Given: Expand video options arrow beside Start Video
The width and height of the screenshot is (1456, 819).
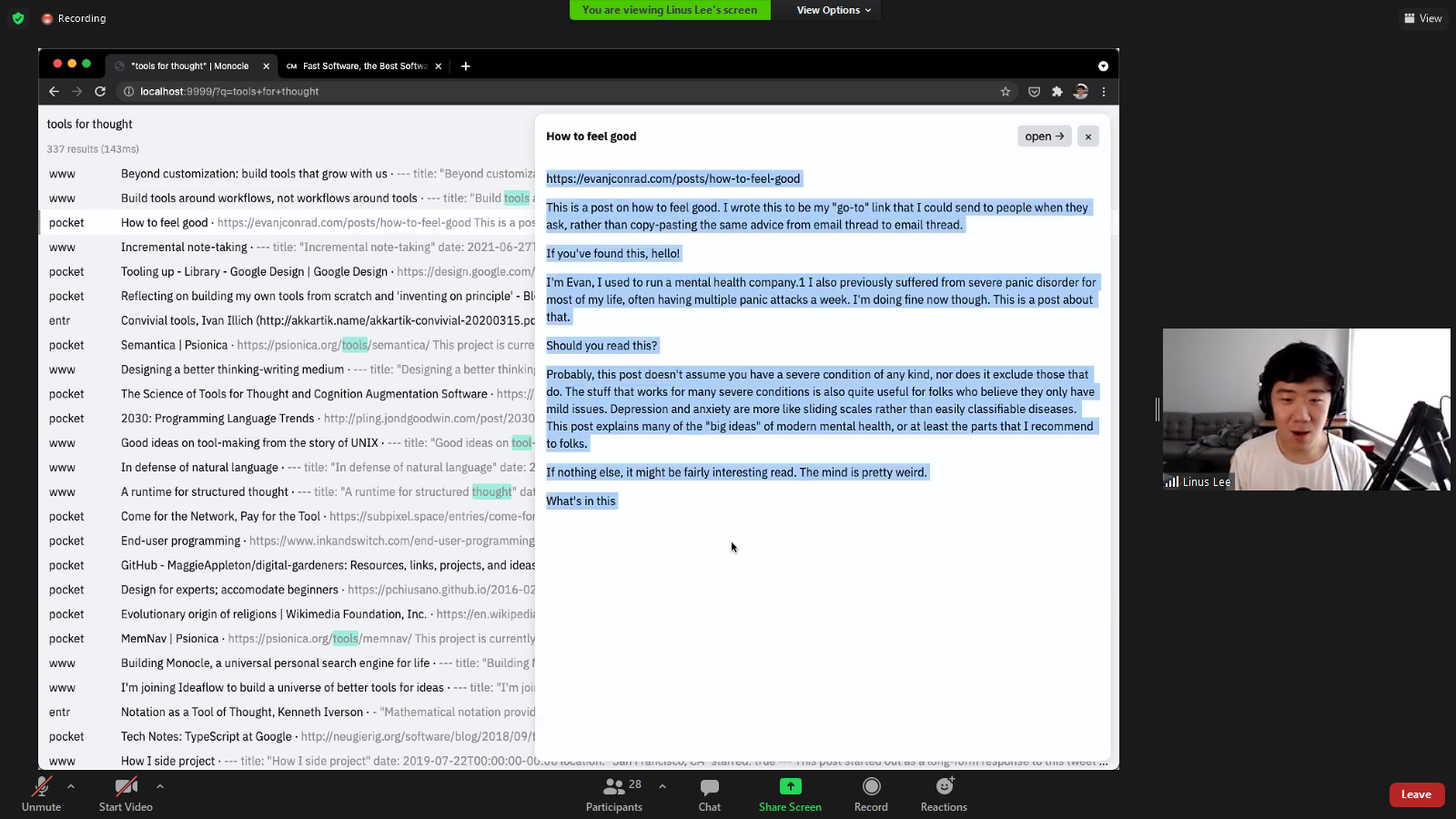Looking at the screenshot, I should [x=160, y=786].
